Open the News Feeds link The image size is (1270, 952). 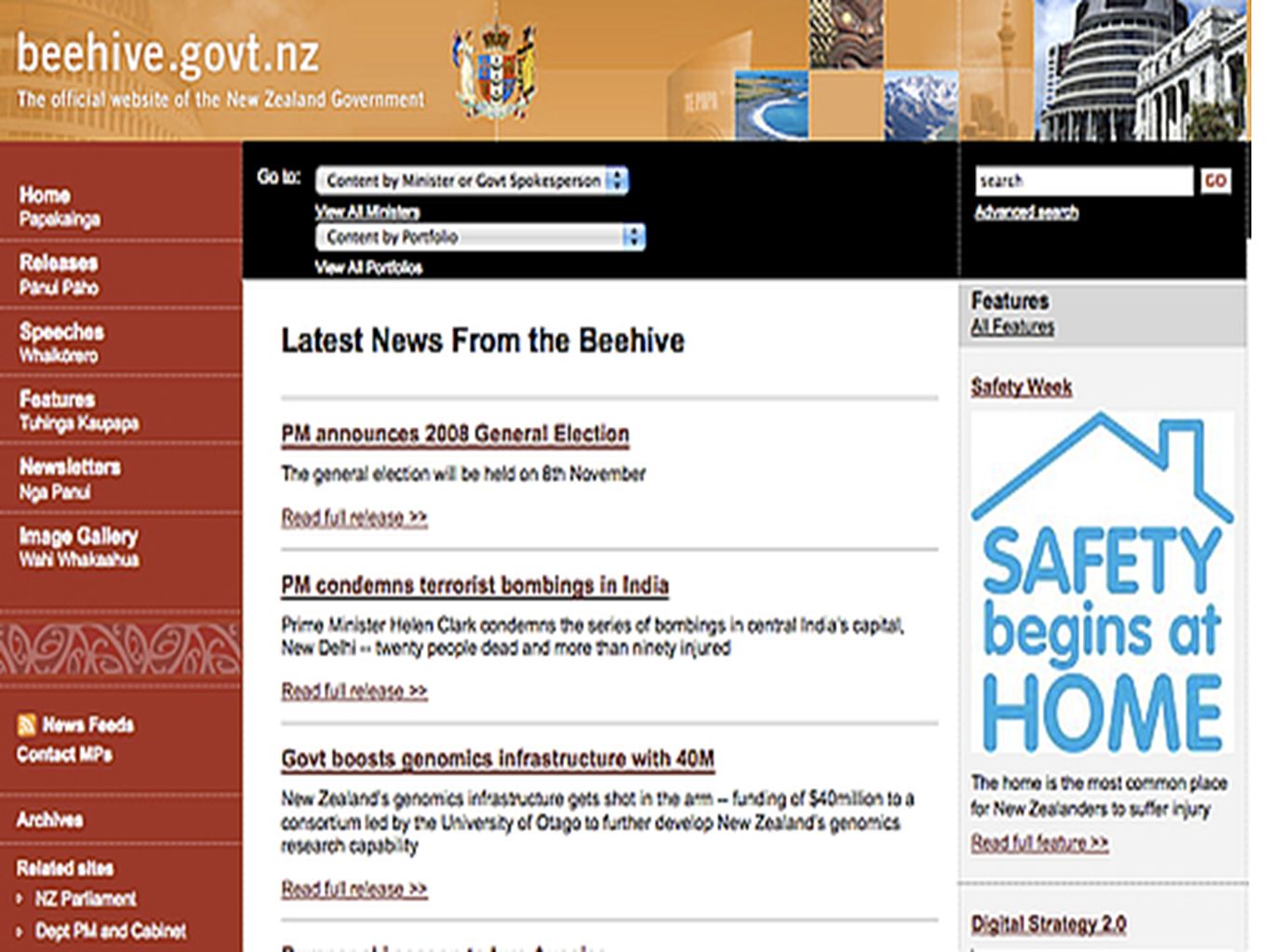87,725
